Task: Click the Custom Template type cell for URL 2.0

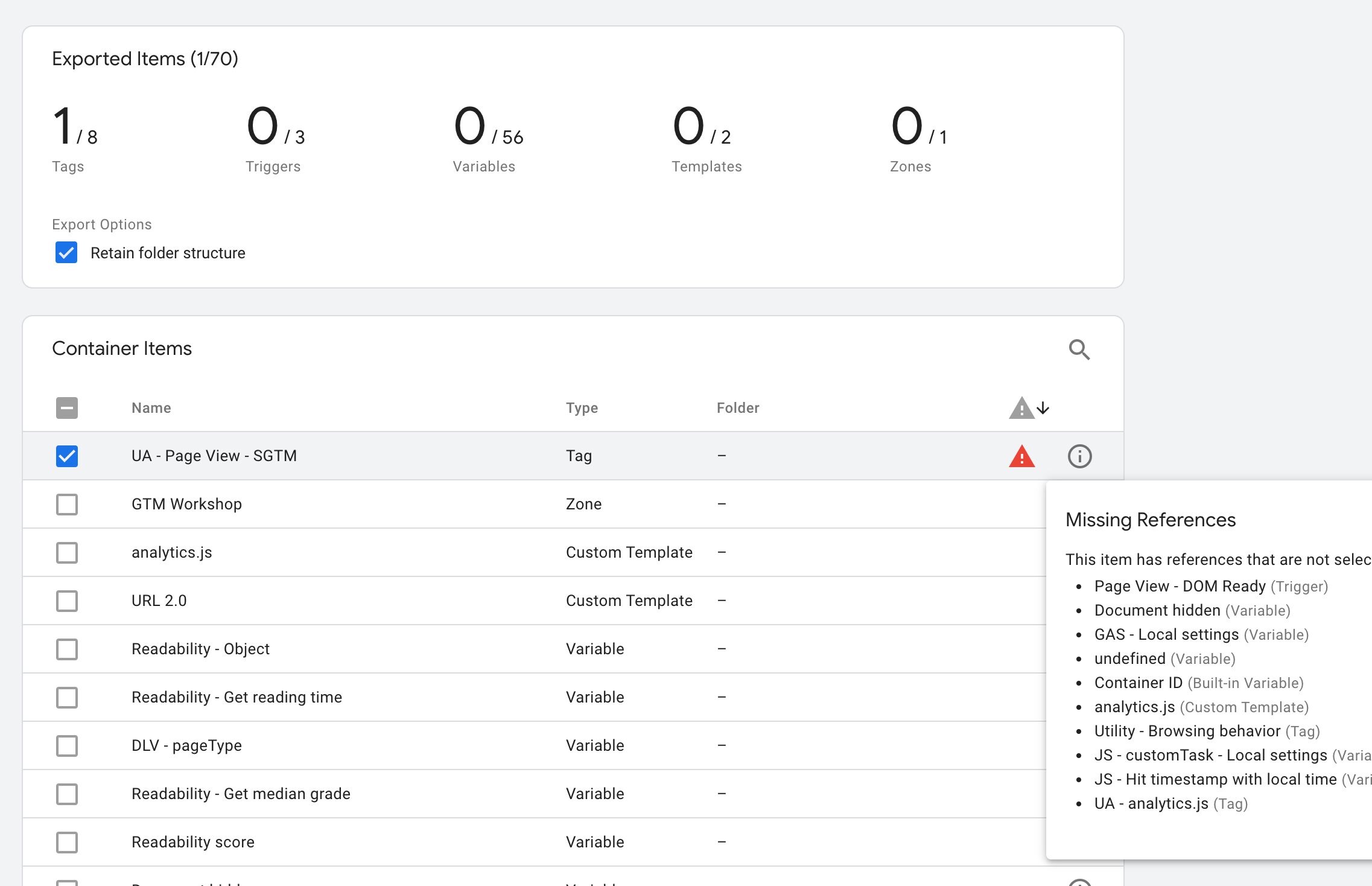Action: (629, 601)
